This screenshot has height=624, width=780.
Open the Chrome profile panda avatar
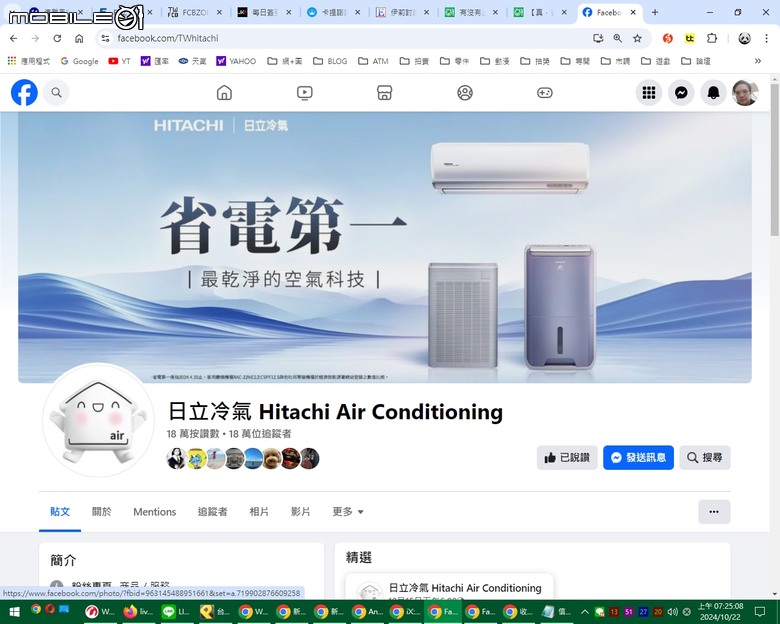point(744,38)
